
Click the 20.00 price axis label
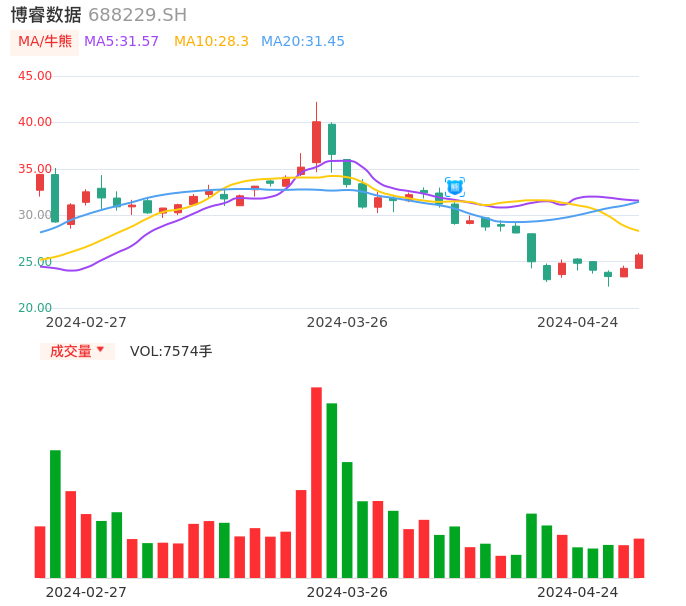click(35, 308)
